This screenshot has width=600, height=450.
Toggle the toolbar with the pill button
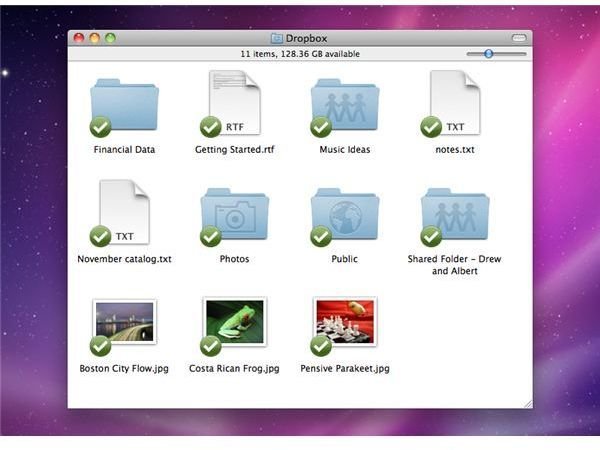pos(519,38)
